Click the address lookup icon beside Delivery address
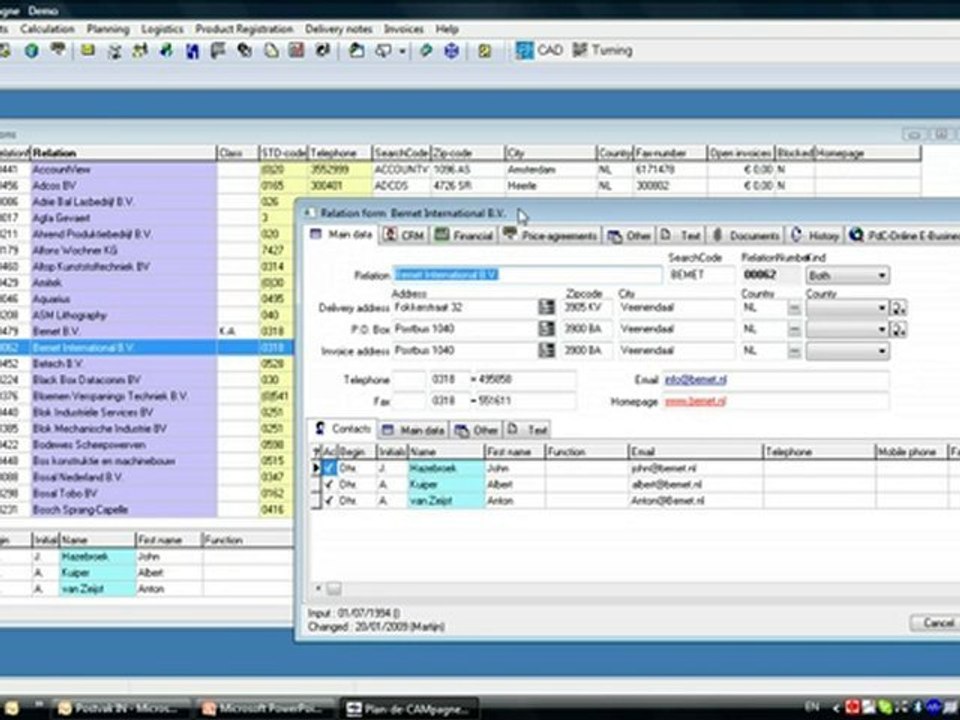Image resolution: width=960 pixels, height=720 pixels. click(x=546, y=307)
